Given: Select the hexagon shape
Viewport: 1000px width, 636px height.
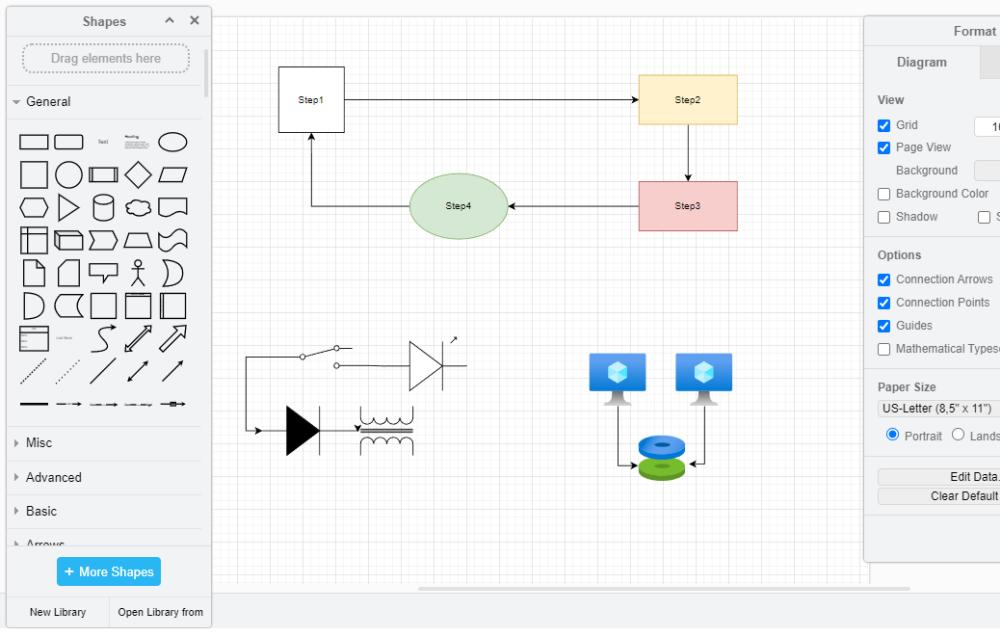Looking at the screenshot, I should coord(34,208).
